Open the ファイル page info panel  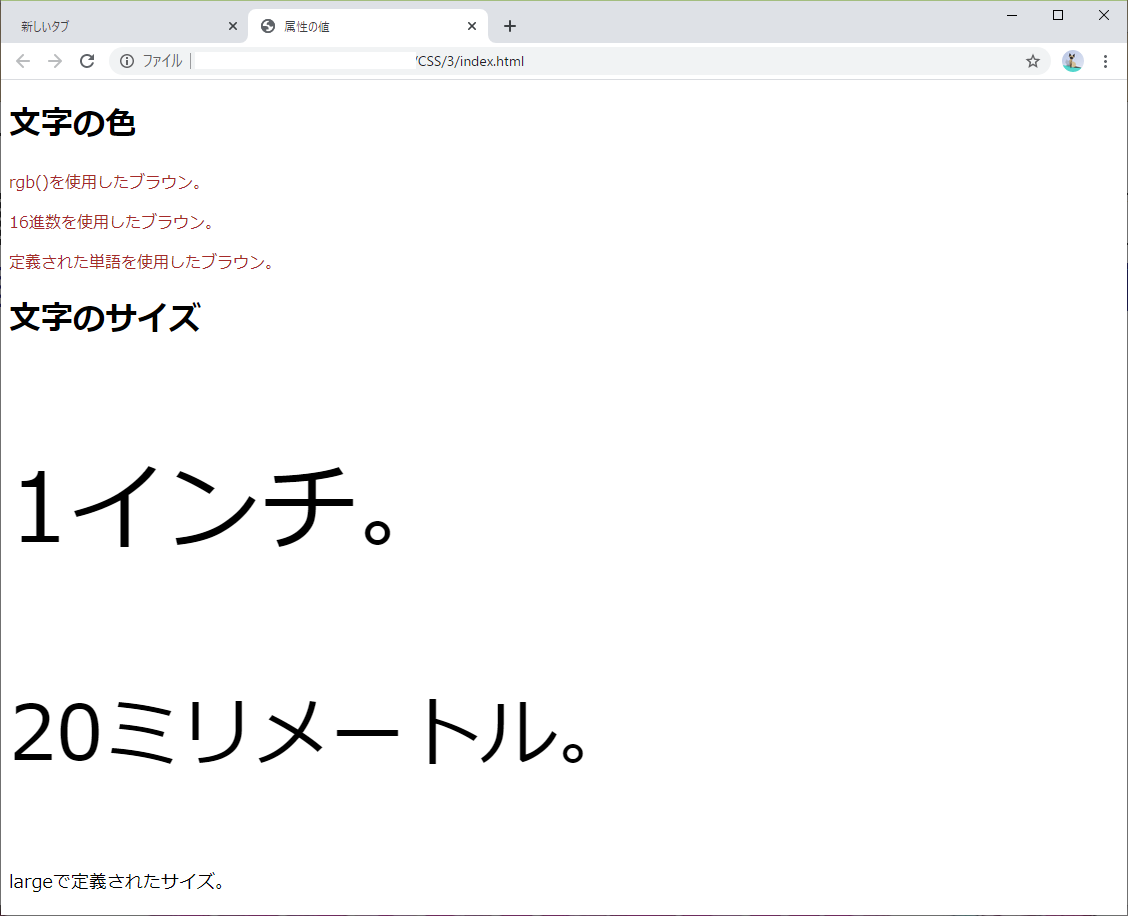pyautogui.click(x=127, y=61)
